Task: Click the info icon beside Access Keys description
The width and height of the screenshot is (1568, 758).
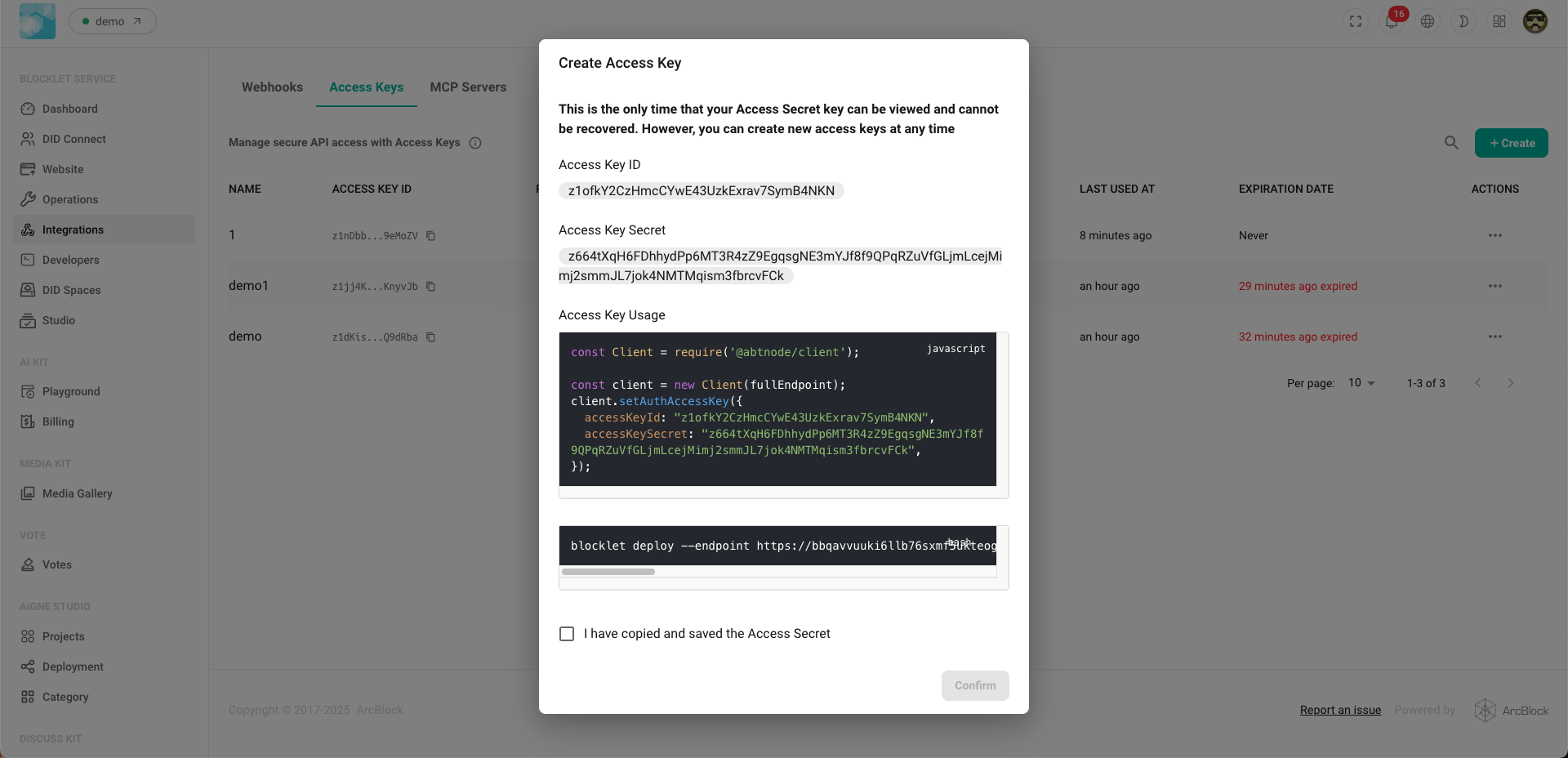Action: [475, 143]
